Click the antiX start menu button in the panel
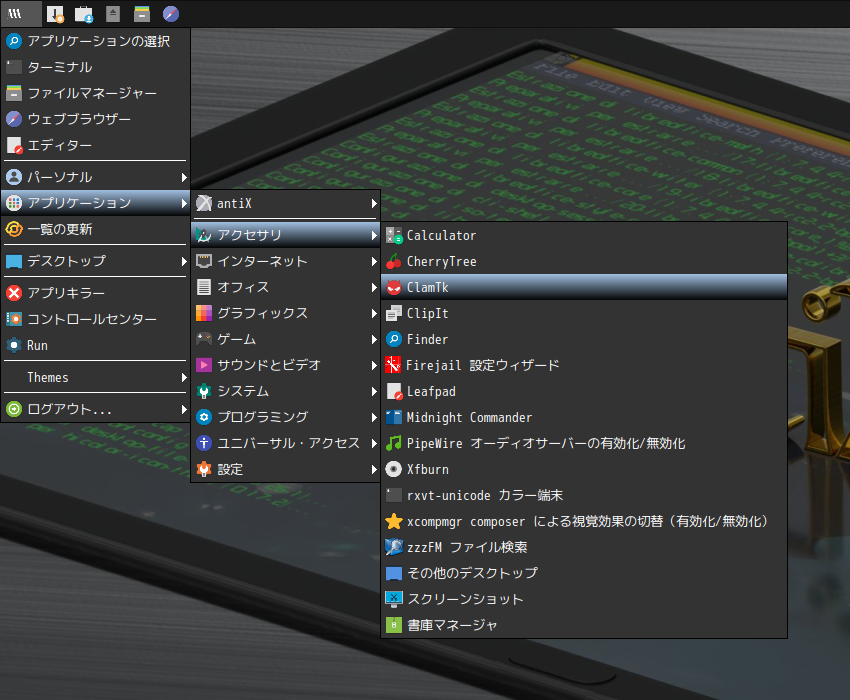 tap(21, 14)
